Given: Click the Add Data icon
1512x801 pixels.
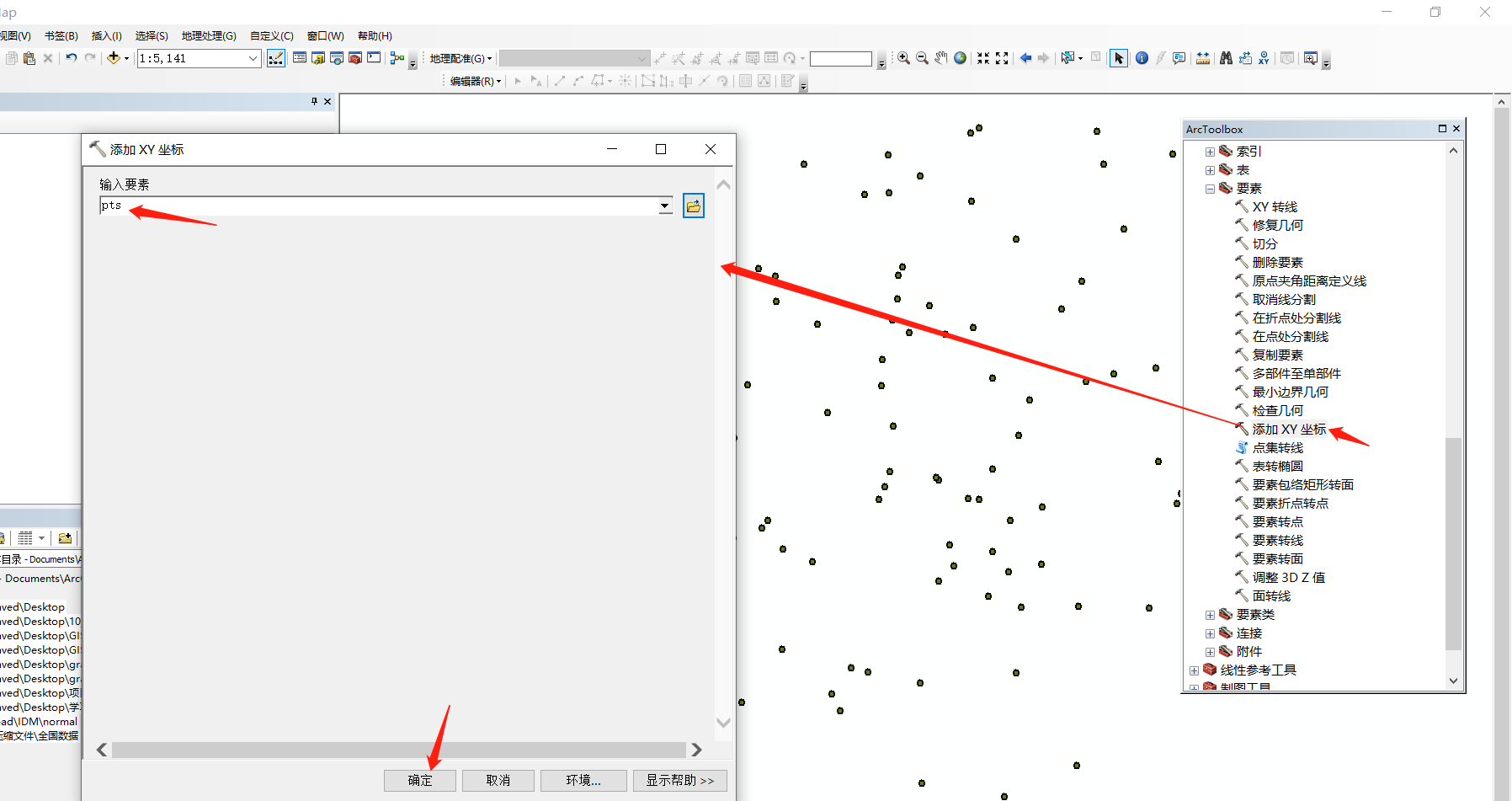Looking at the screenshot, I should 113,58.
